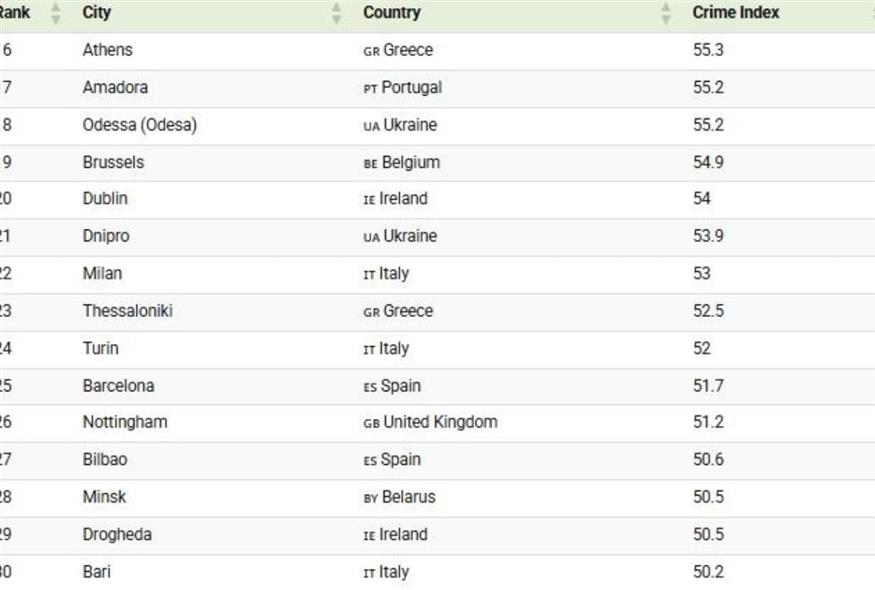Click the BY code beside Belarus

(x=370, y=498)
